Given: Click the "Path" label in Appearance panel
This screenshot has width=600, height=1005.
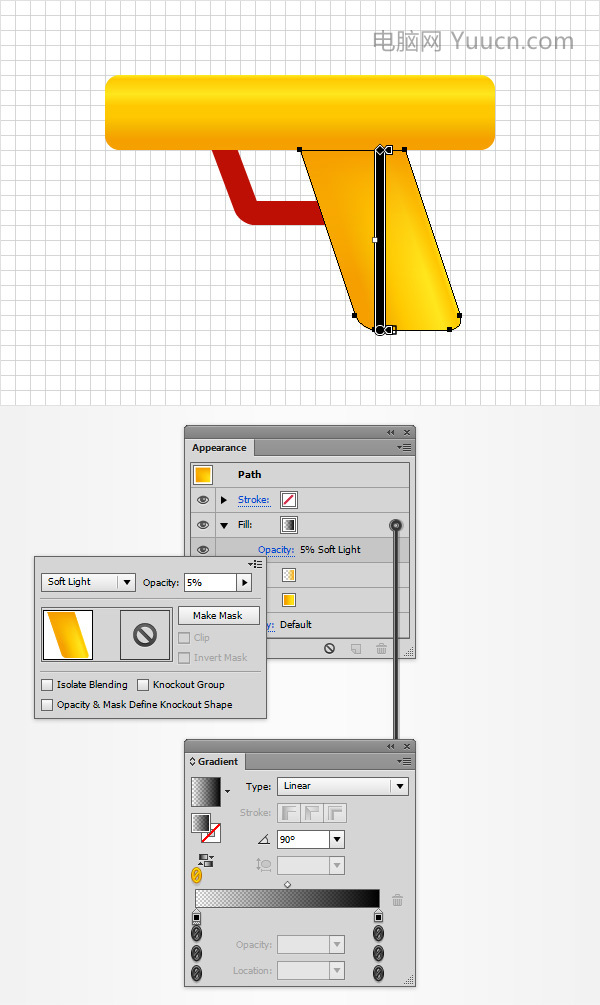Looking at the screenshot, I should click(x=249, y=475).
